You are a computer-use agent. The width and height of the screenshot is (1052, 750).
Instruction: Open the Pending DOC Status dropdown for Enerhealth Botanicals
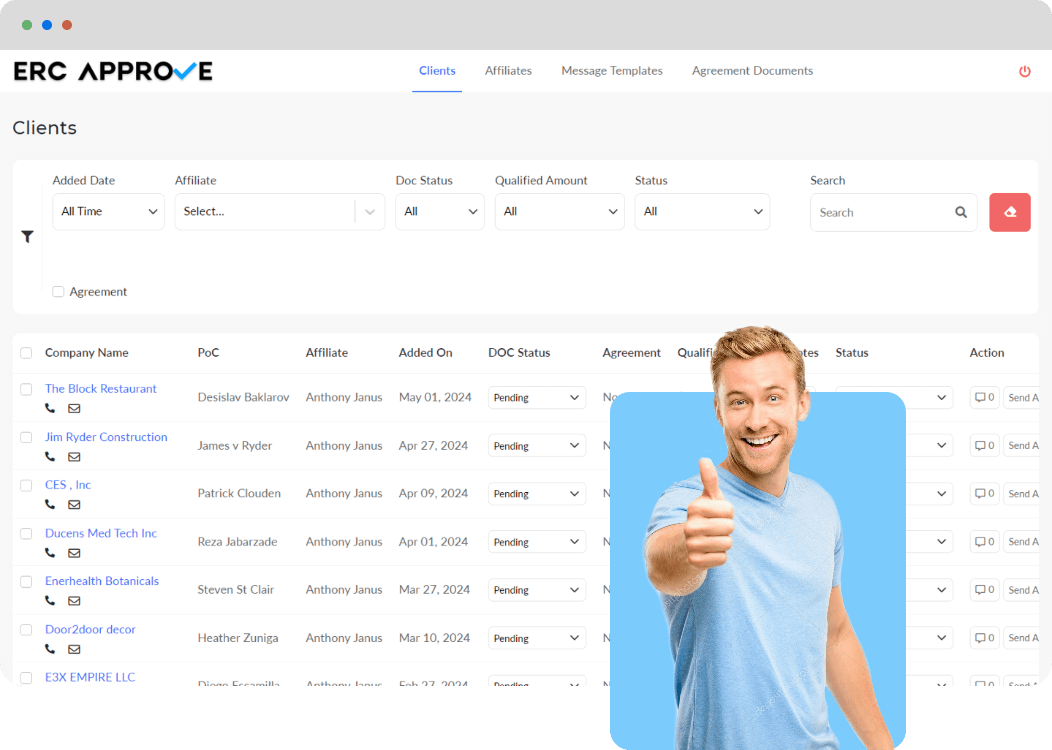pyautogui.click(x=537, y=589)
